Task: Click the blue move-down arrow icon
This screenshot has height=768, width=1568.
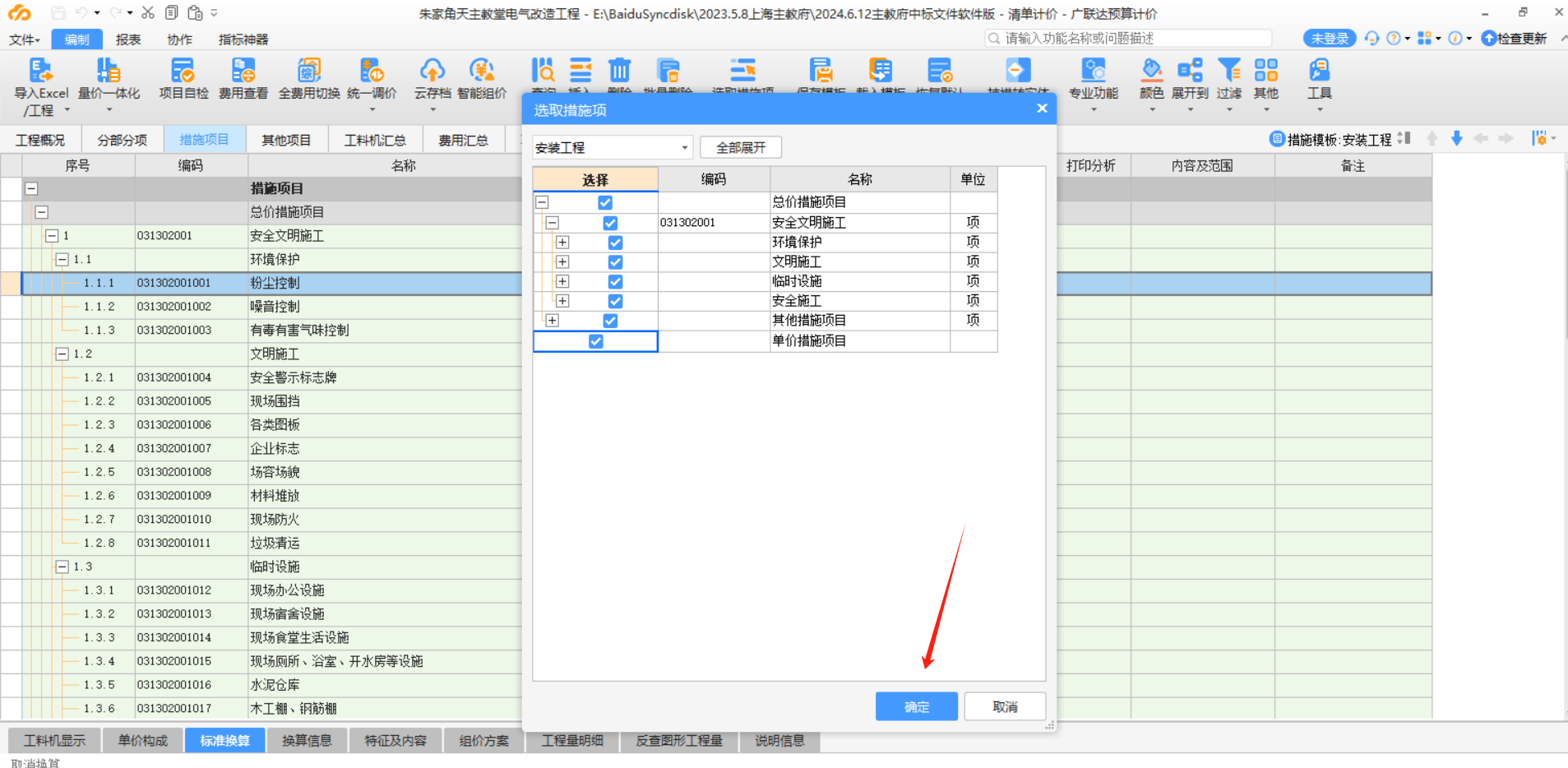Action: click(1456, 138)
